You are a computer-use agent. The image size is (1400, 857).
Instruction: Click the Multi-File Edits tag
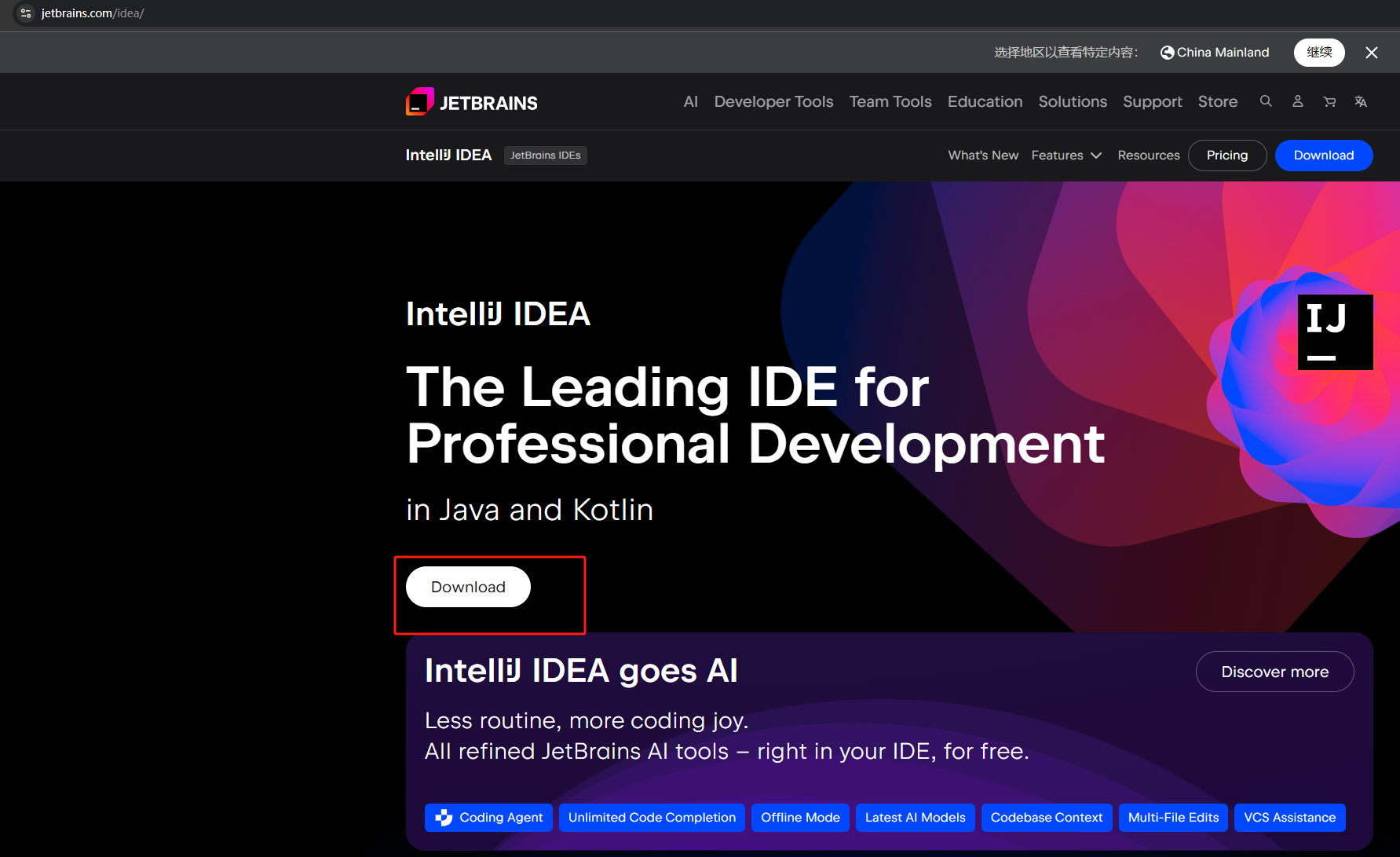tap(1173, 818)
